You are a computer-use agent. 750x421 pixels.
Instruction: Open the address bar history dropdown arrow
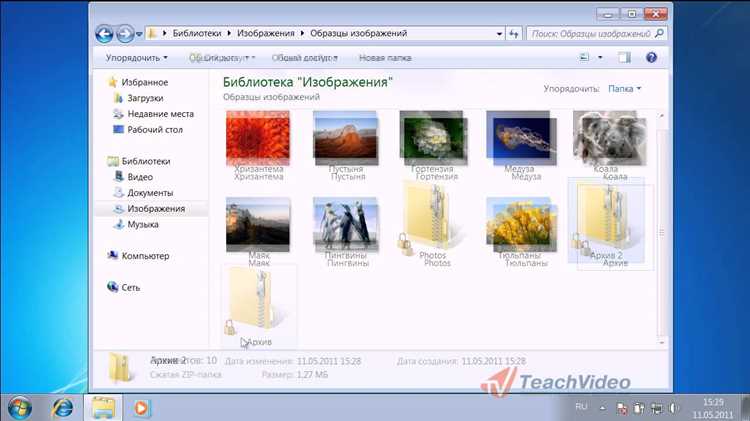[x=499, y=33]
